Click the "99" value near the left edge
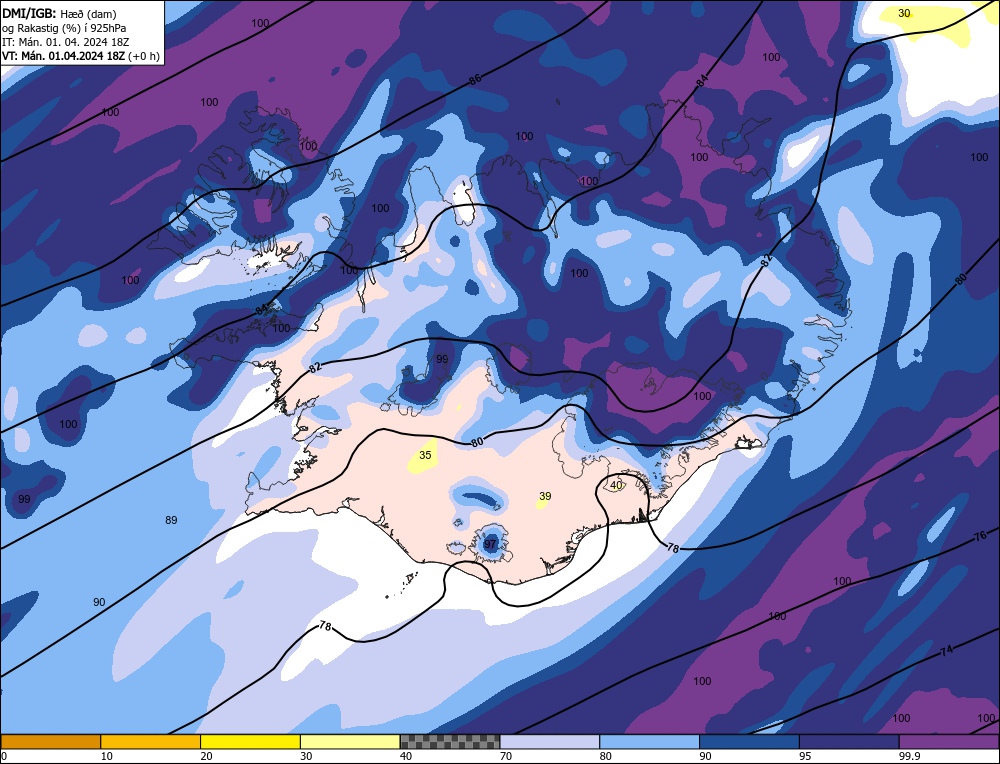 pos(24,499)
